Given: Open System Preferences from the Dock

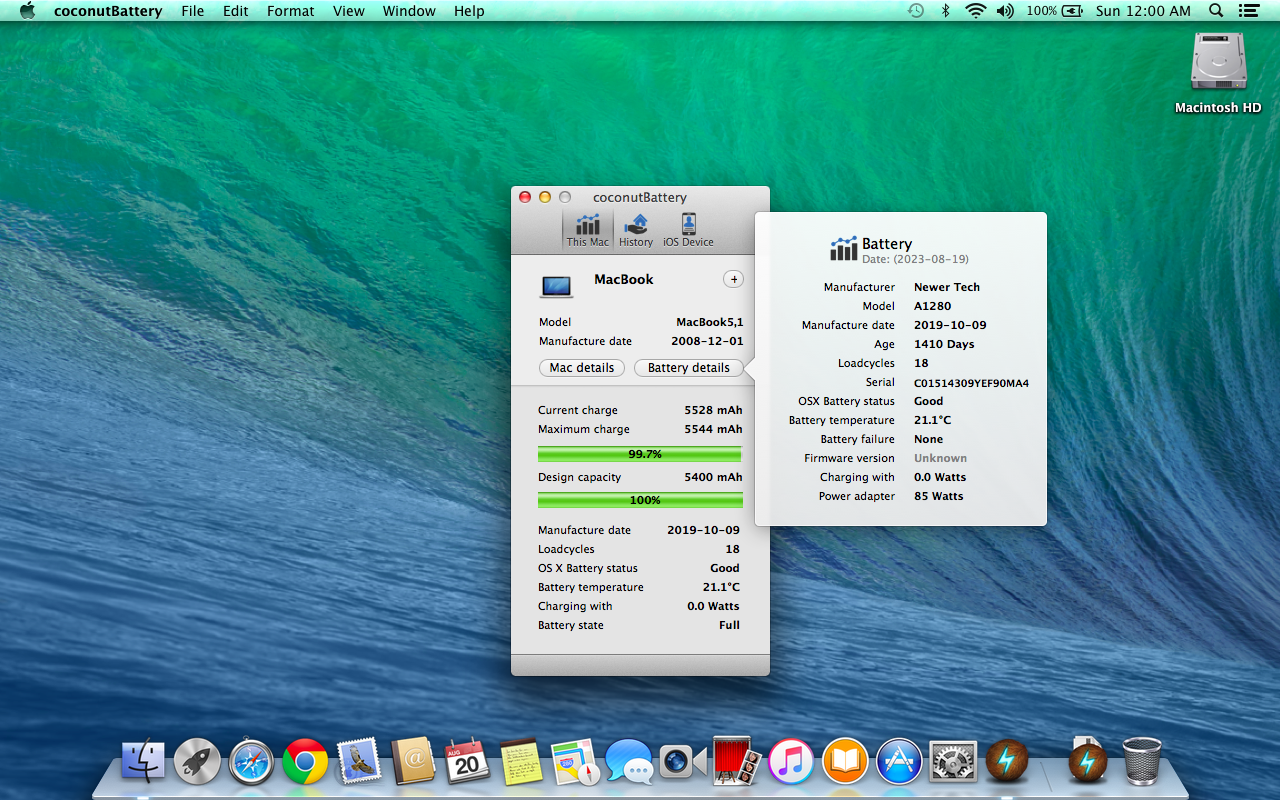Looking at the screenshot, I should [x=953, y=763].
